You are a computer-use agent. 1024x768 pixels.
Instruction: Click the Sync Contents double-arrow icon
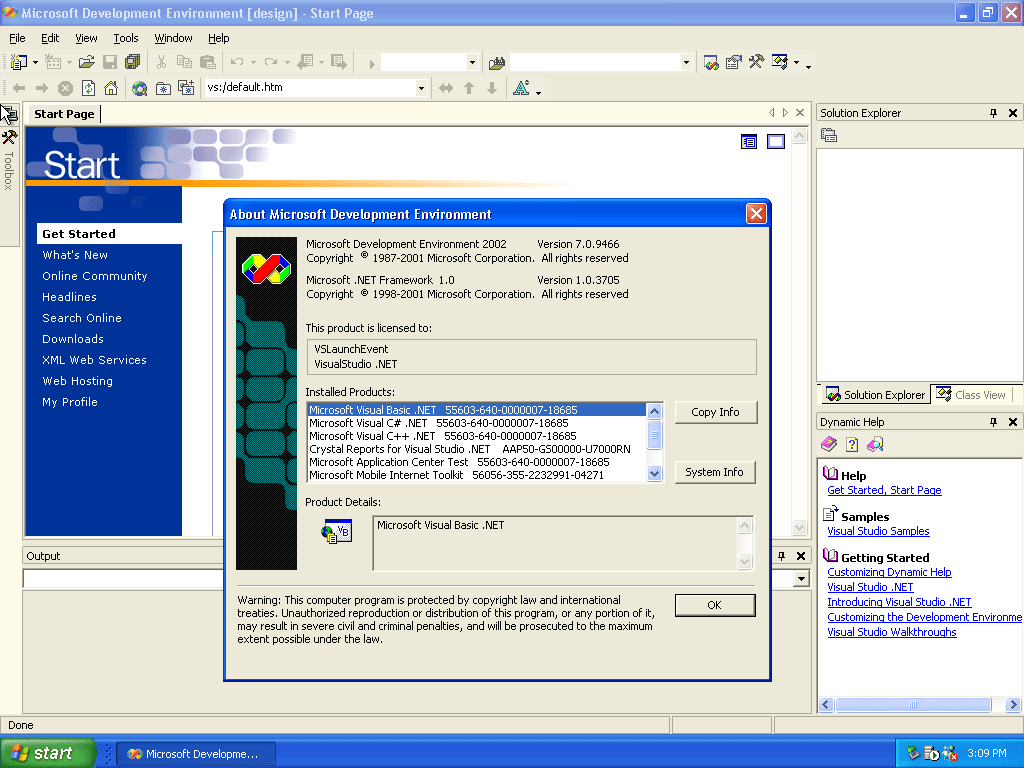click(446, 88)
